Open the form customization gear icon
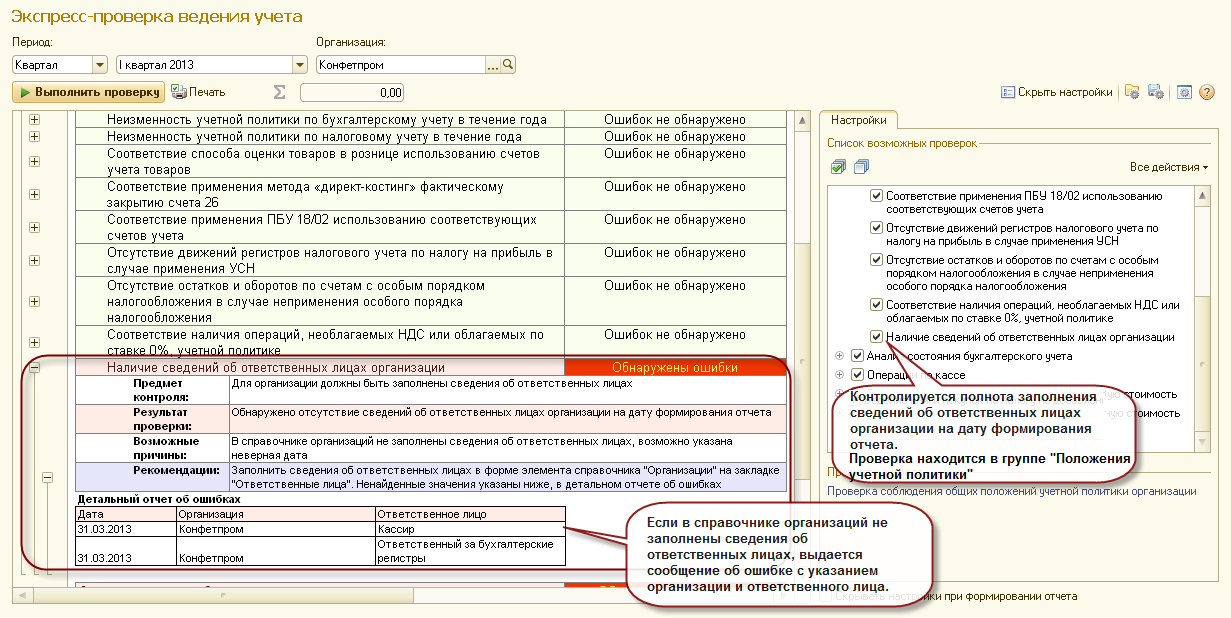The width and height of the screenshot is (1231, 618). point(1184,92)
